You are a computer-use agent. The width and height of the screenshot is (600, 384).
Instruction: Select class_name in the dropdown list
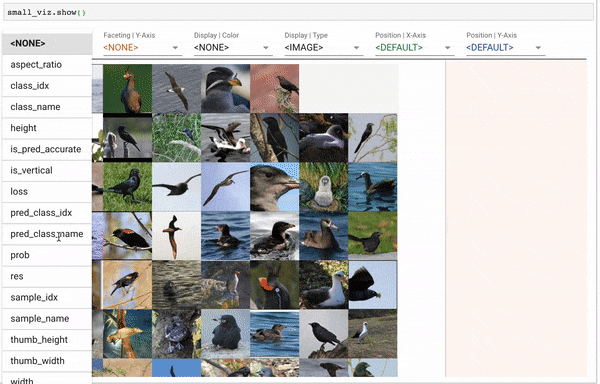tap(47, 107)
